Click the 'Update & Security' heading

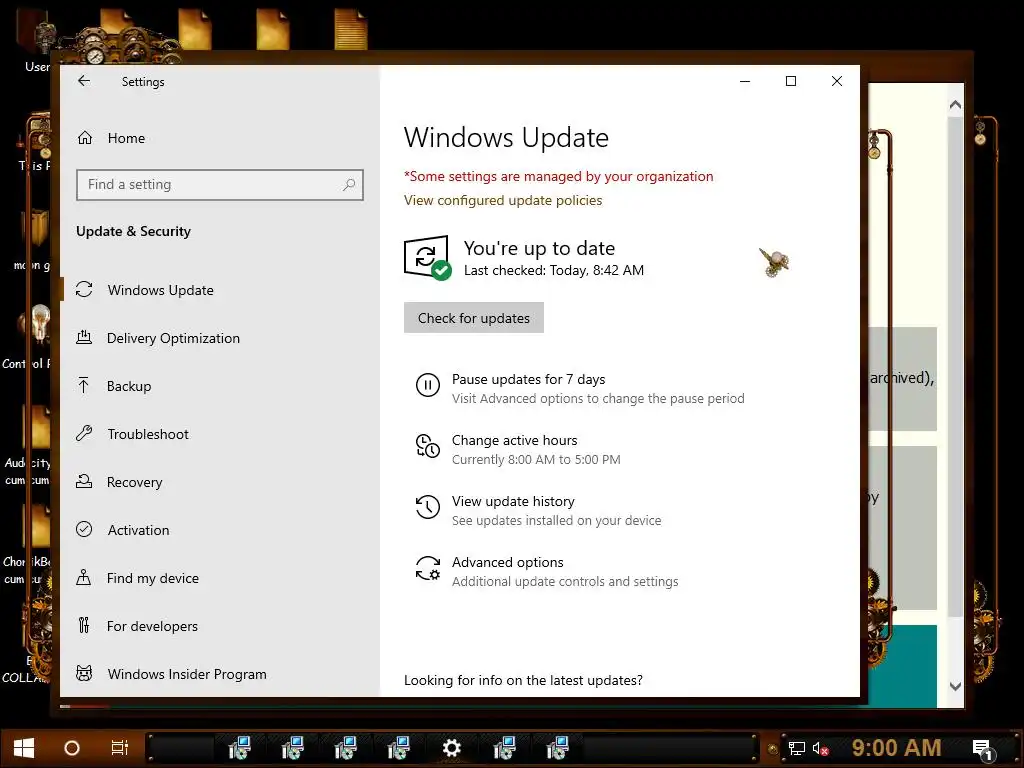pos(133,231)
